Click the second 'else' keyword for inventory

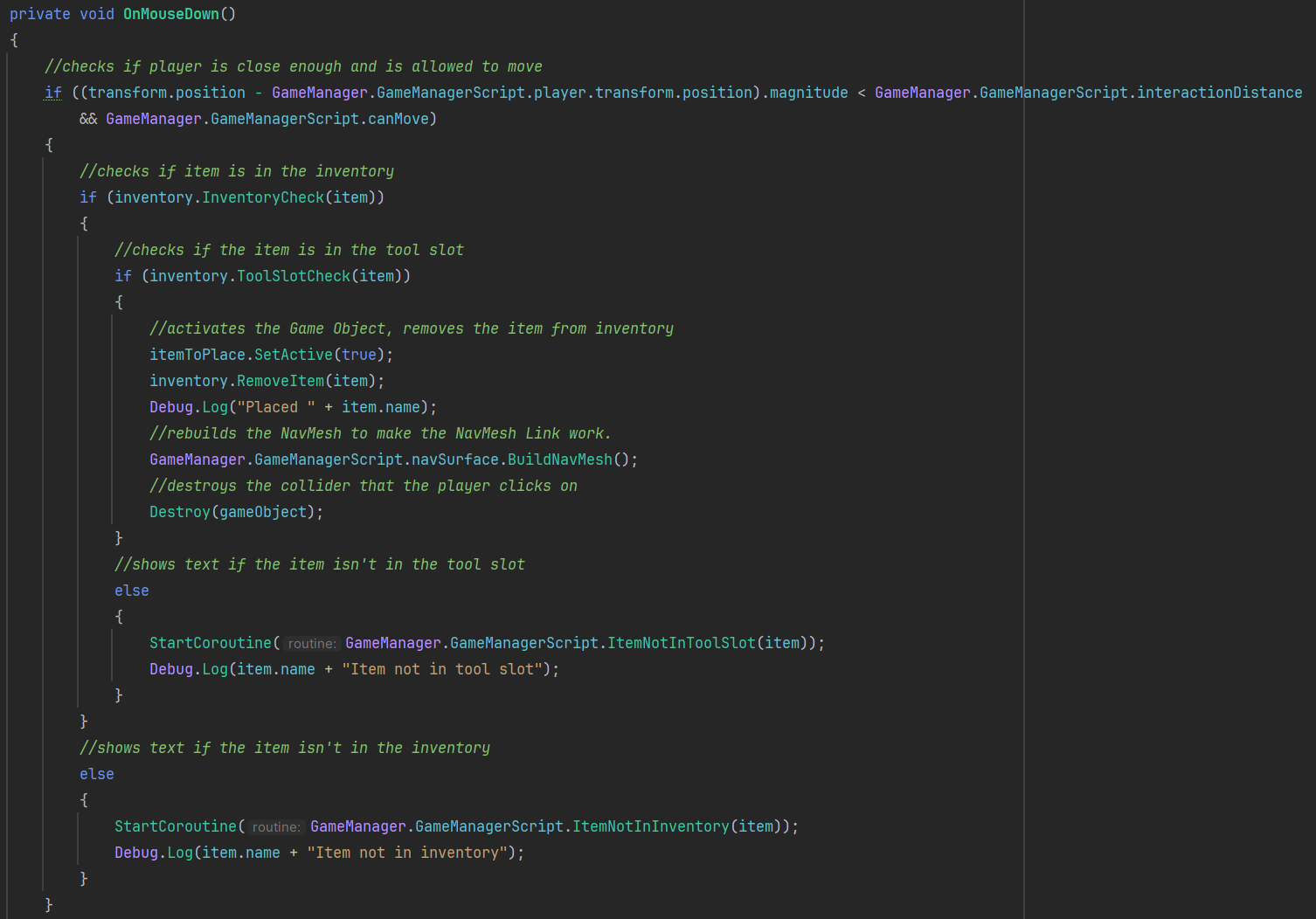(x=97, y=774)
